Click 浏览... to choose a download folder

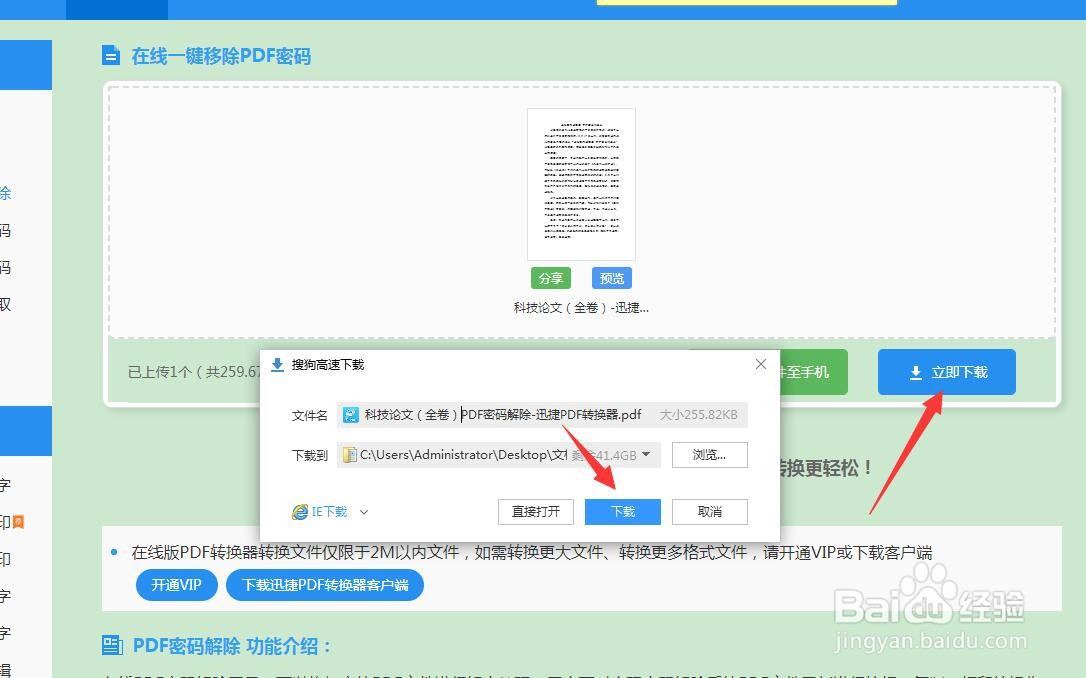coord(709,455)
